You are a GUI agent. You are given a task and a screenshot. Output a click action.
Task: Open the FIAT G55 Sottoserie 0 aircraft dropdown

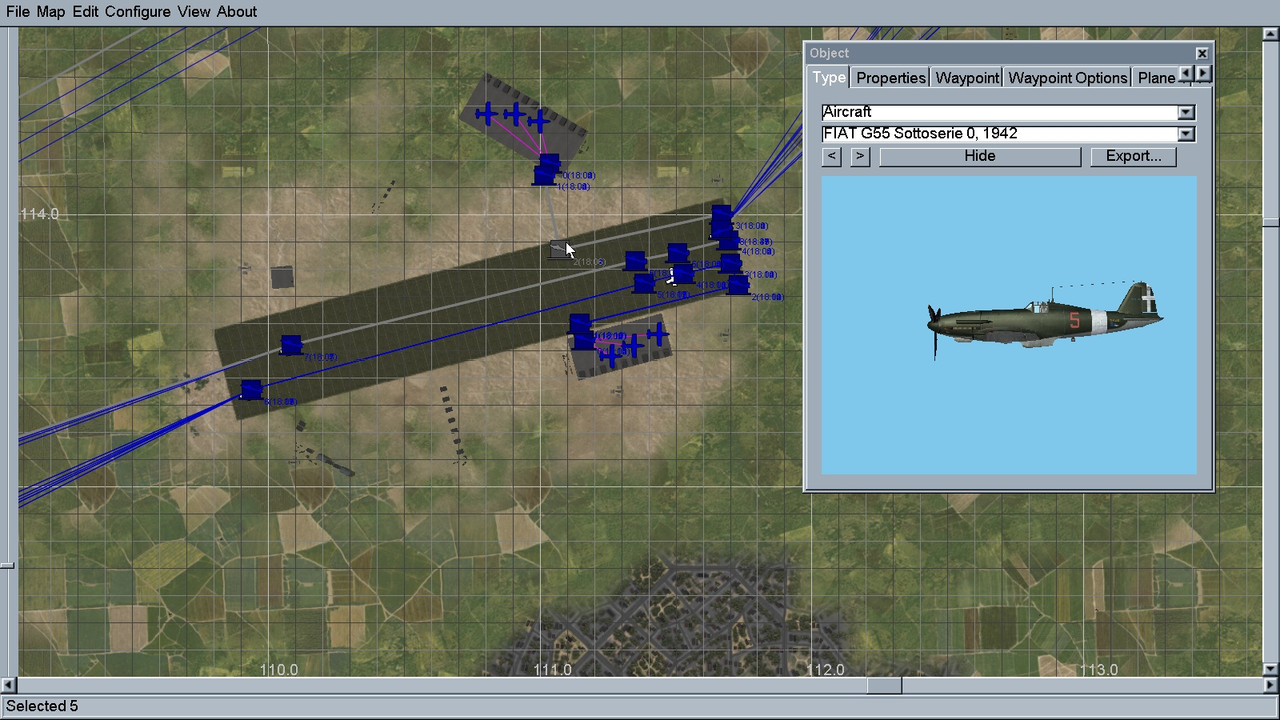click(x=1186, y=134)
